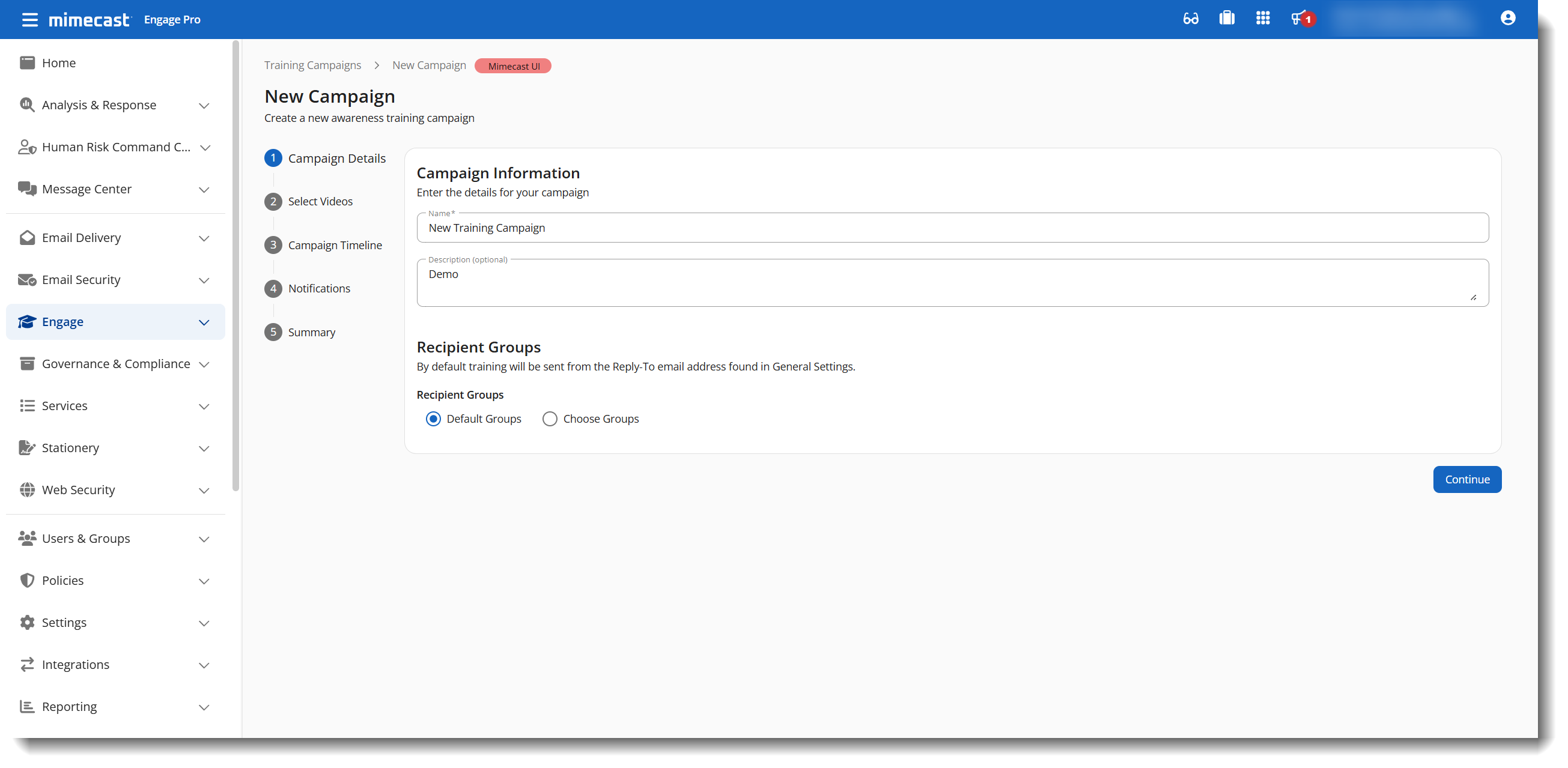
Task: Click the Message Center chat icon
Action: click(x=27, y=189)
